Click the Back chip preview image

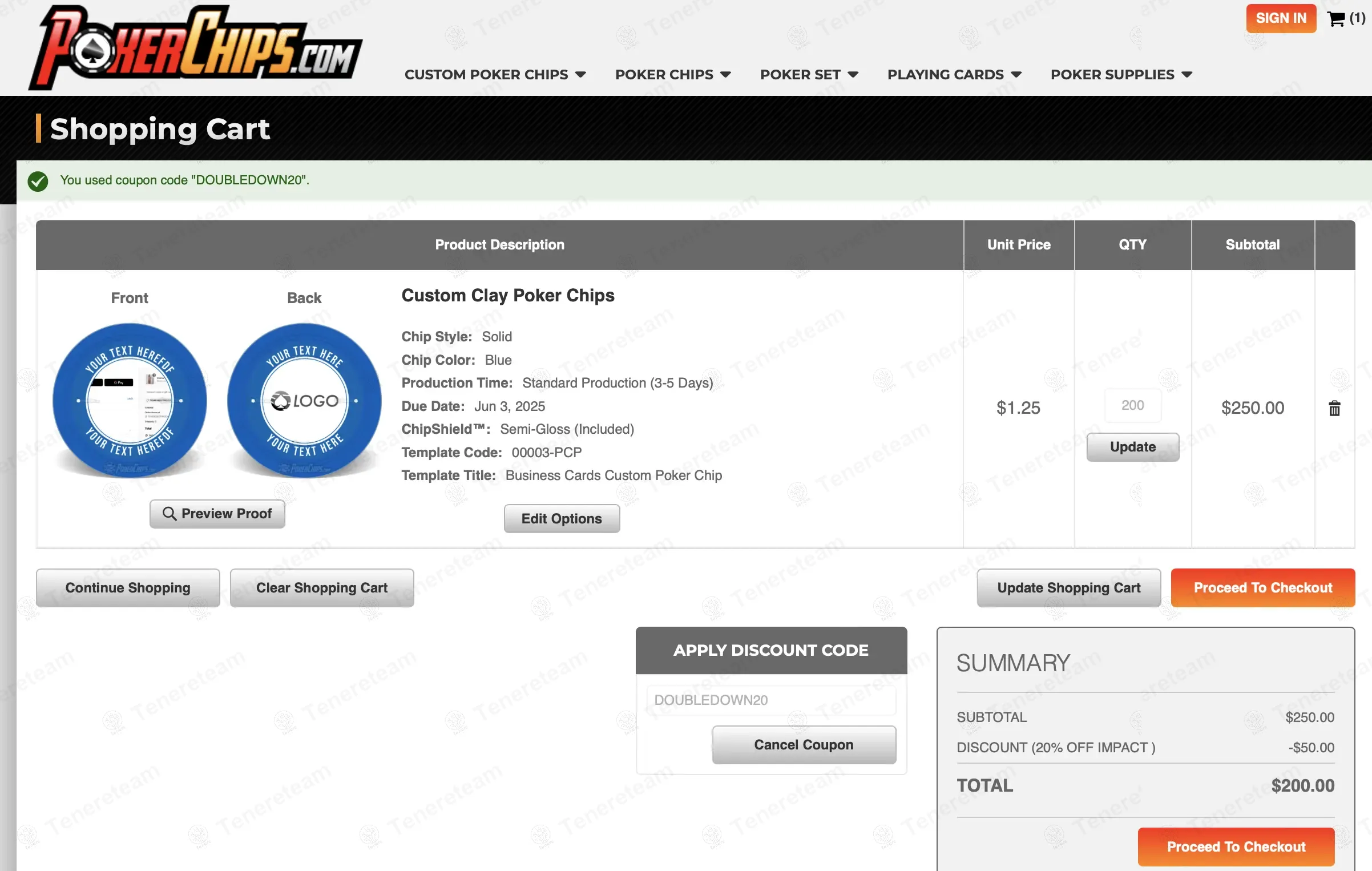click(x=304, y=400)
